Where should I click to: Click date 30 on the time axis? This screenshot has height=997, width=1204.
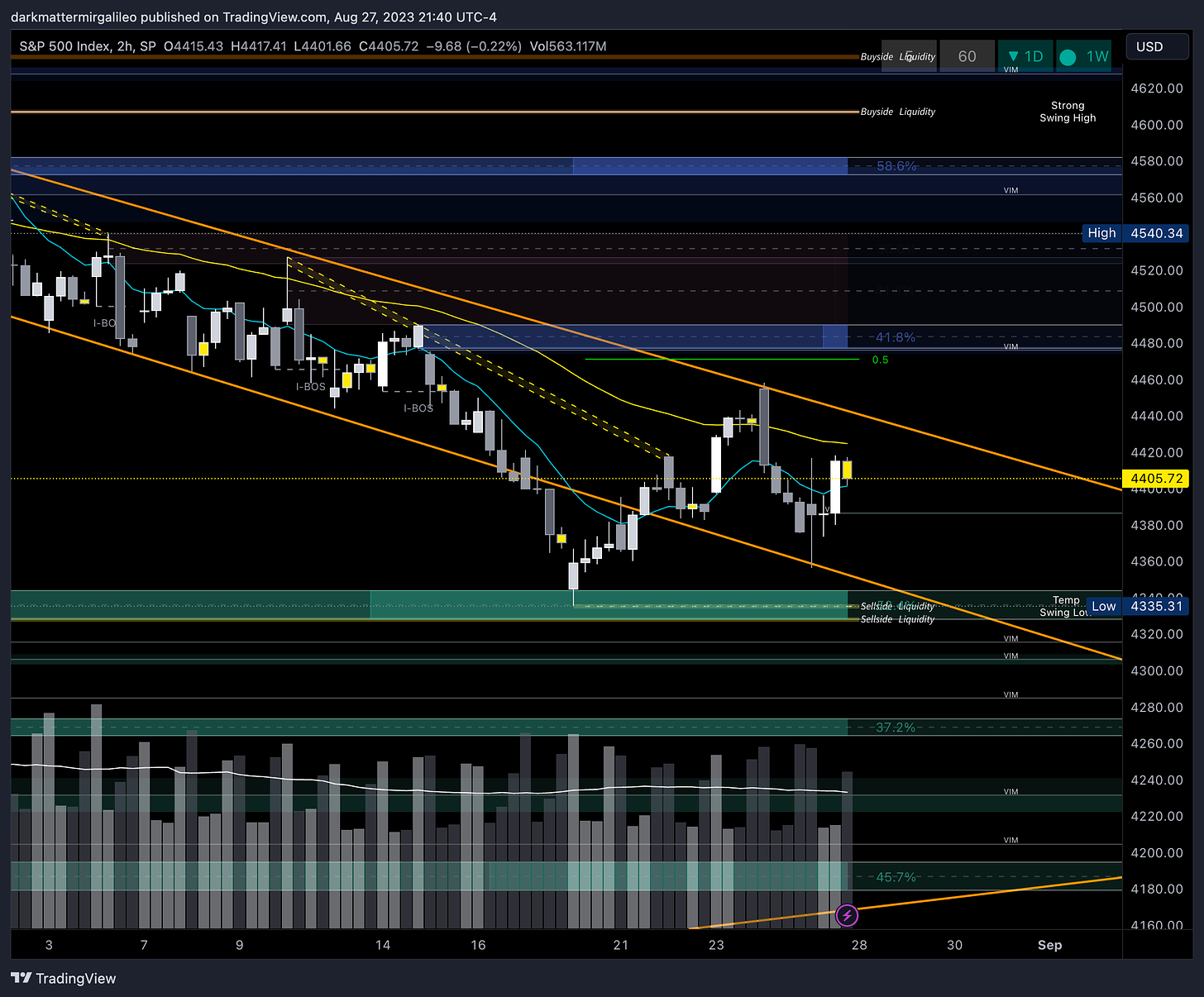coord(954,945)
